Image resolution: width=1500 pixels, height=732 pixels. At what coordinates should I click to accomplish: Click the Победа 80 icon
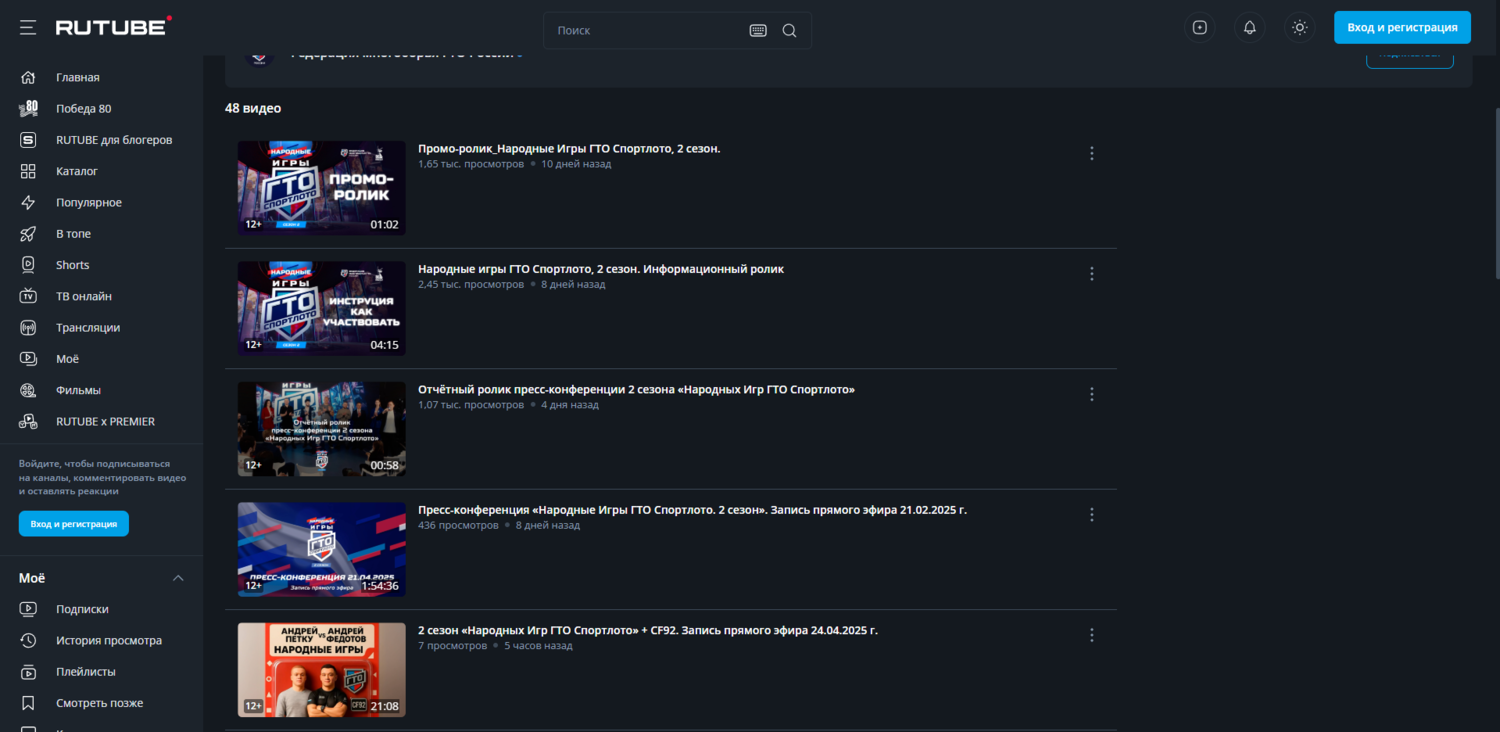(28, 108)
